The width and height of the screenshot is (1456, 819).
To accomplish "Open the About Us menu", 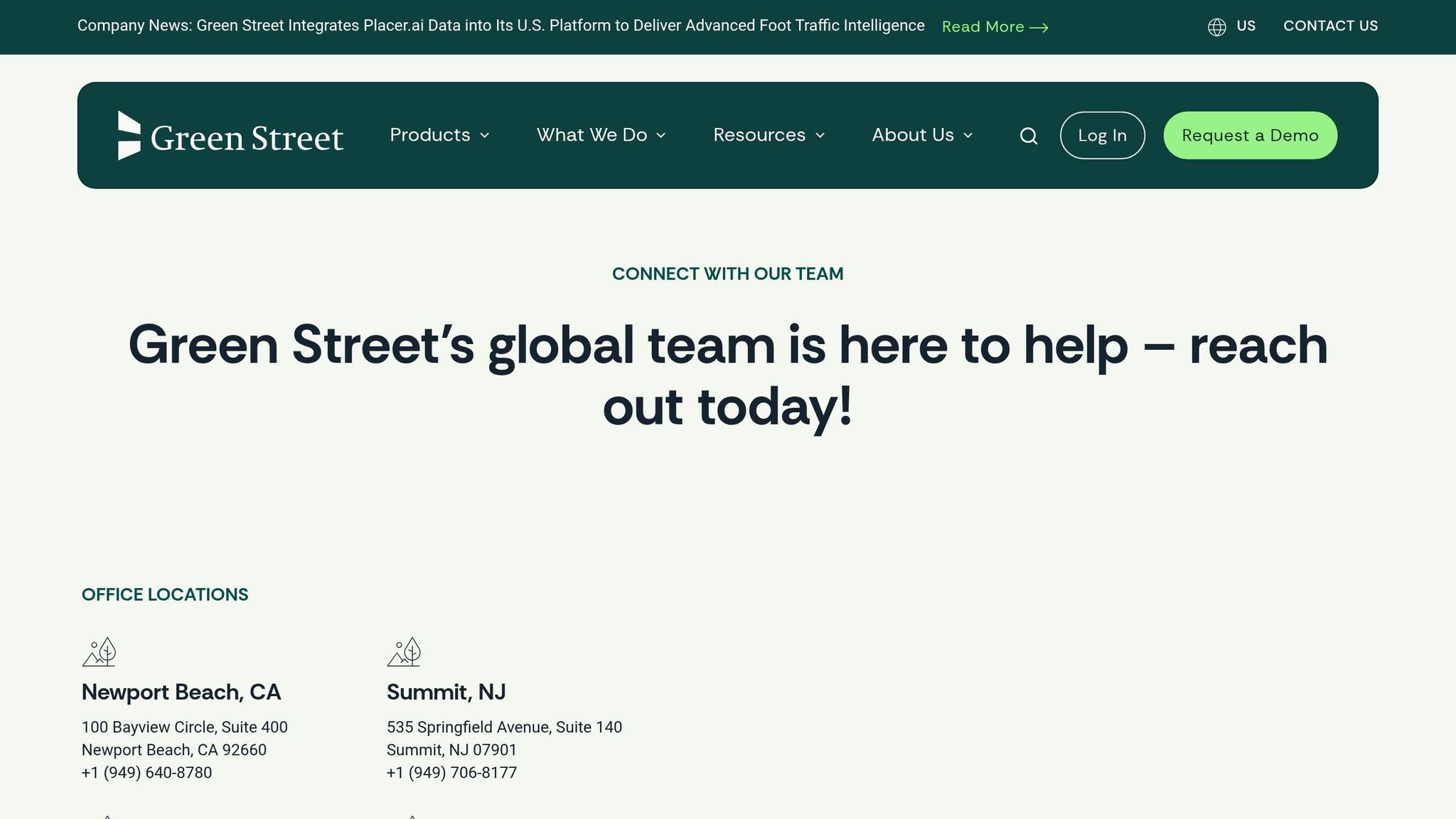I will [913, 135].
